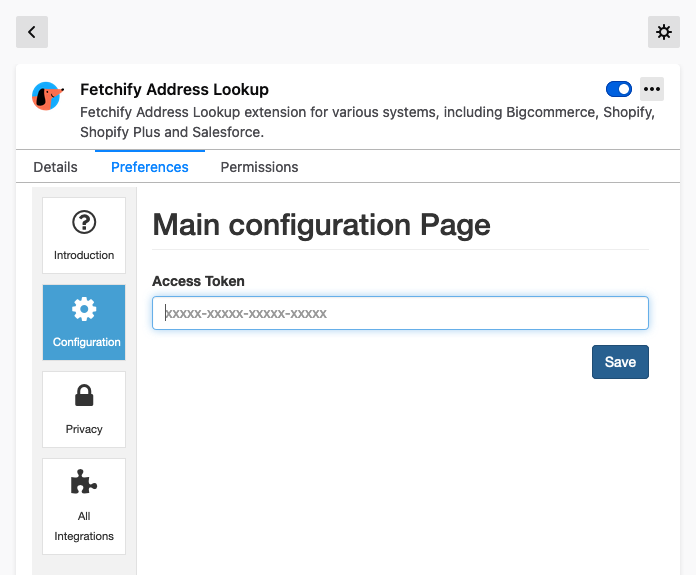Click the Save button
696x575 pixels.
(620, 362)
